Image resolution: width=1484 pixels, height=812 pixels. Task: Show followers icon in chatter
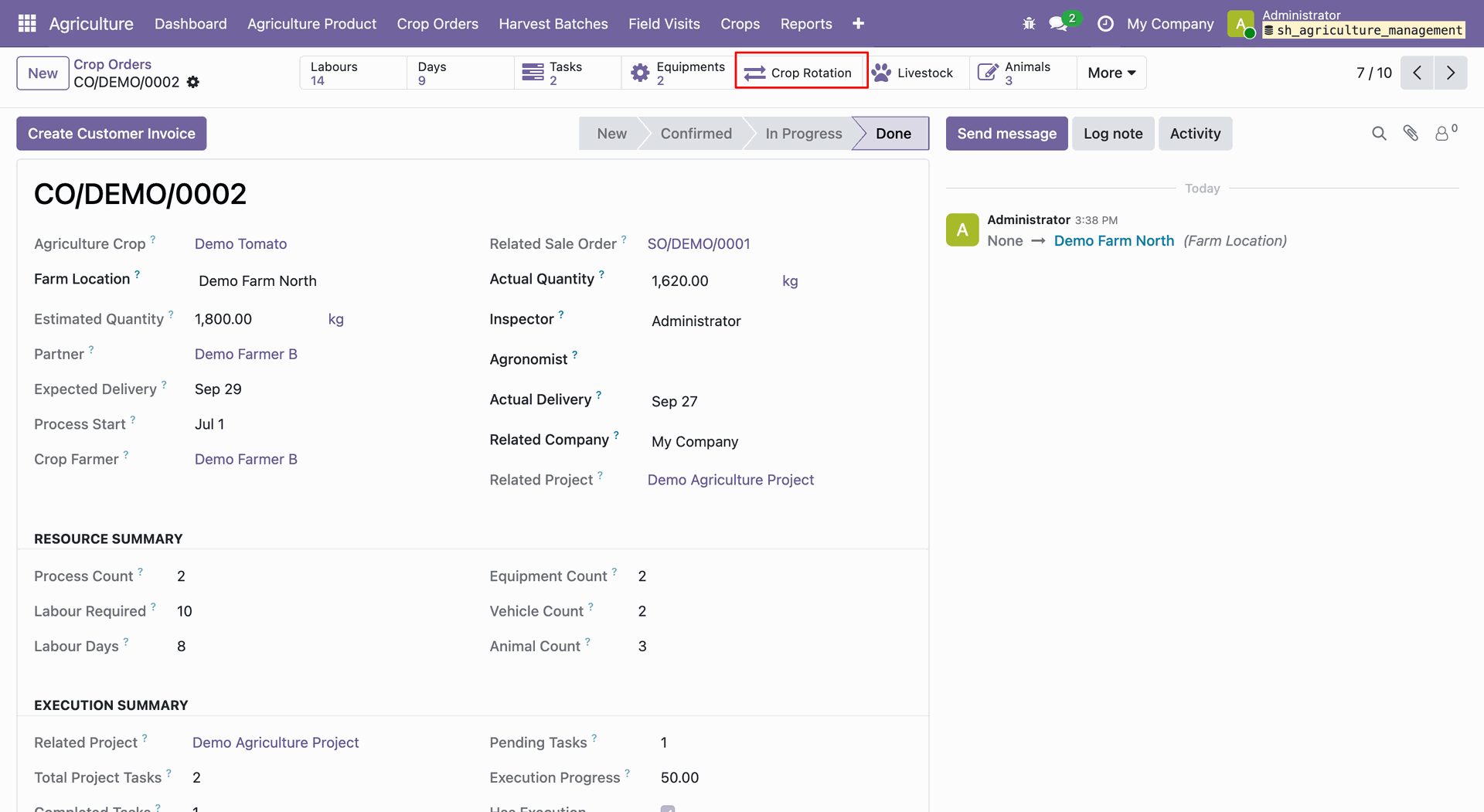pos(1445,133)
